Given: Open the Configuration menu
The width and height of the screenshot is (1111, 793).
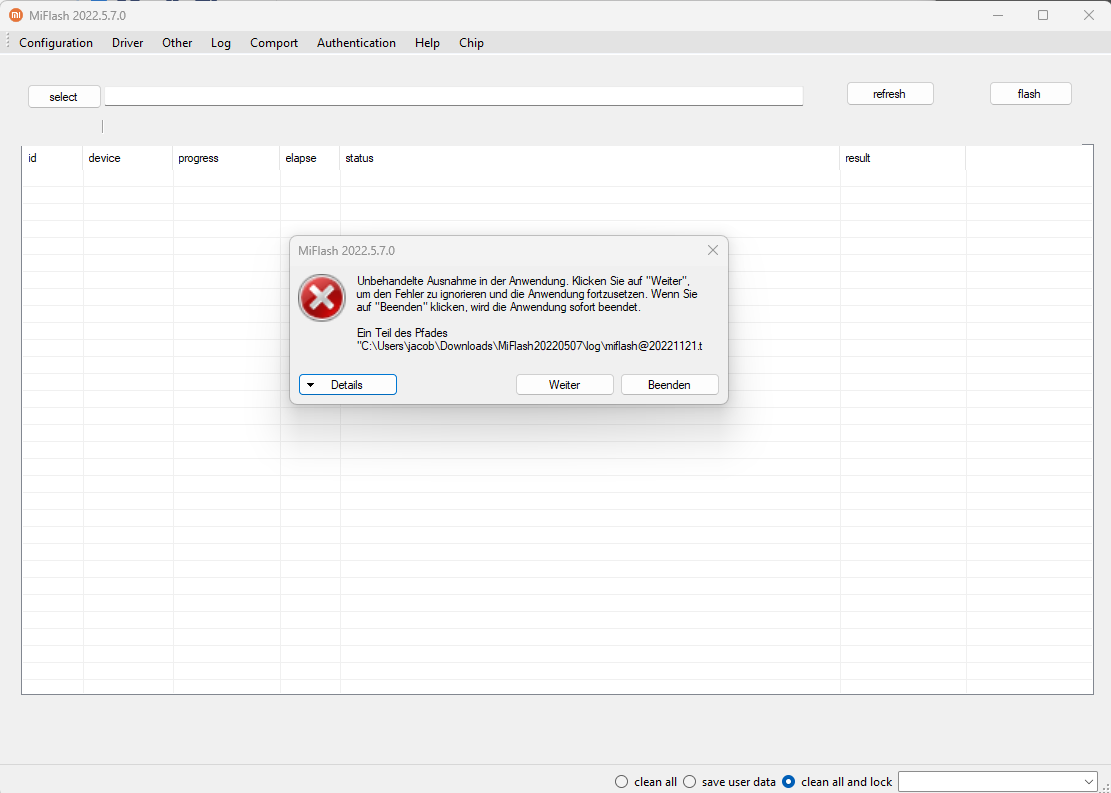Looking at the screenshot, I should point(56,43).
